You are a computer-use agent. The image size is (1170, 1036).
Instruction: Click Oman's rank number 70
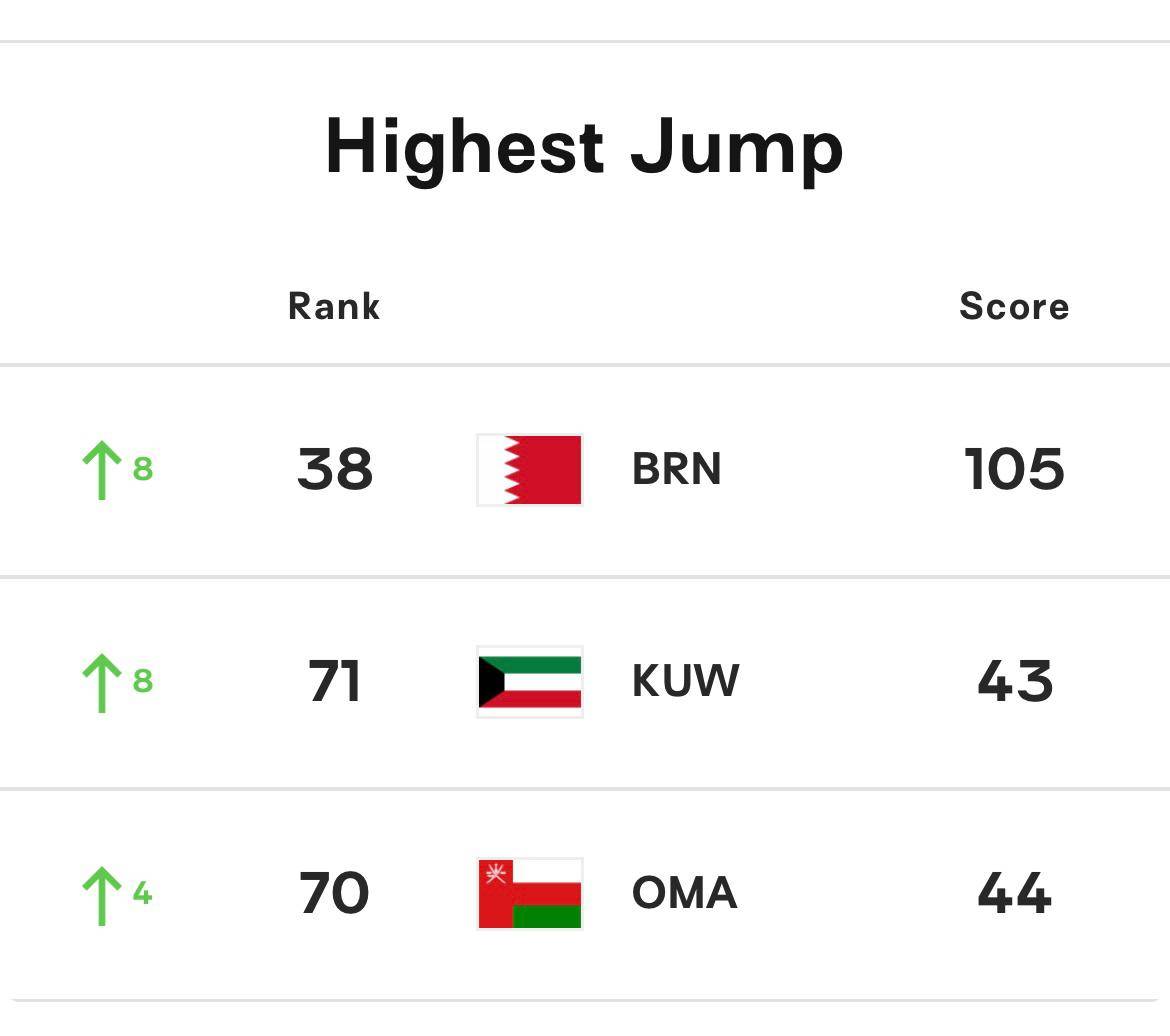pyautogui.click(x=335, y=894)
